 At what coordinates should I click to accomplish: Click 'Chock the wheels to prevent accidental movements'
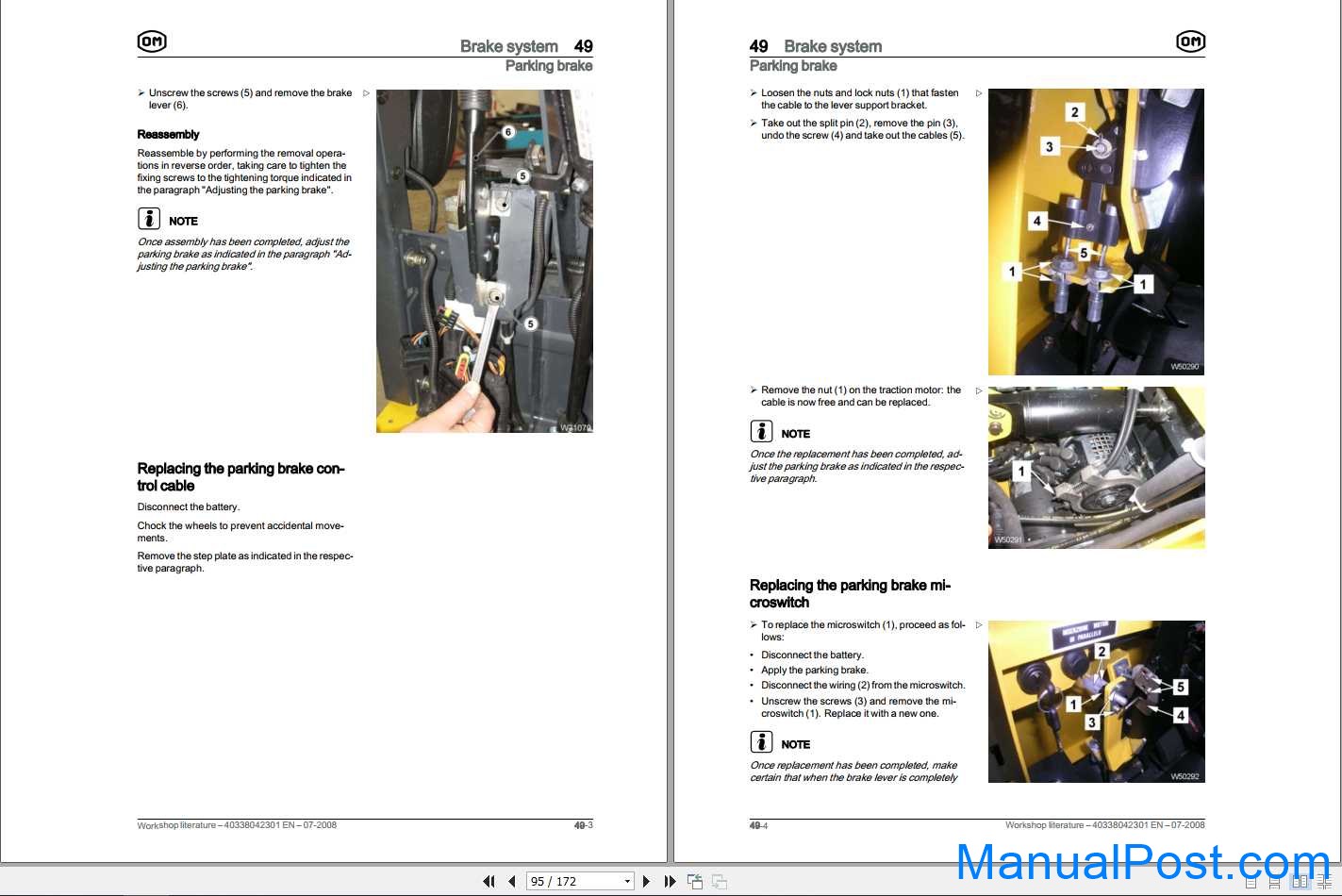coord(240,532)
